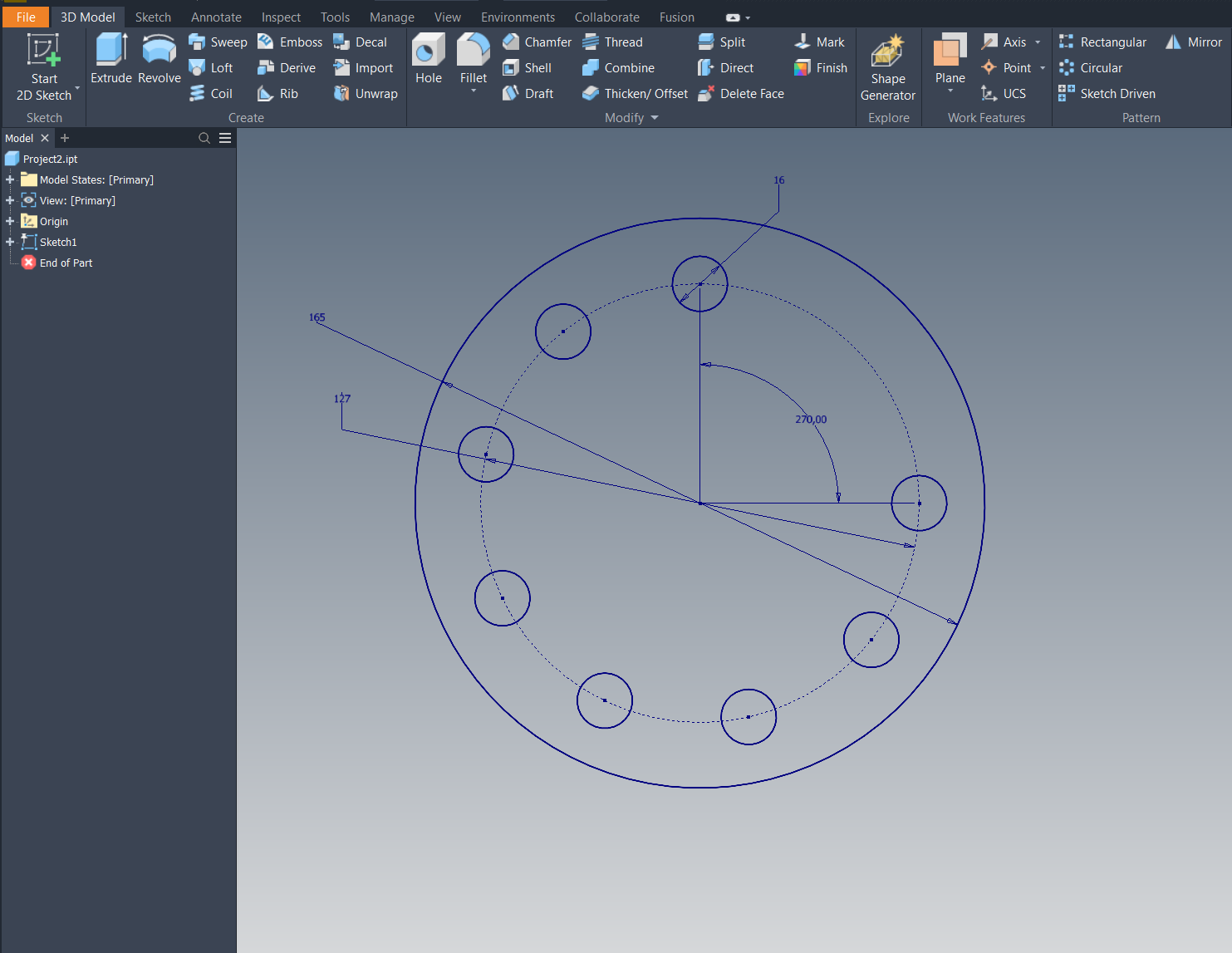Apply a Decal
Viewport: 1232px width, 953px height.
point(360,42)
